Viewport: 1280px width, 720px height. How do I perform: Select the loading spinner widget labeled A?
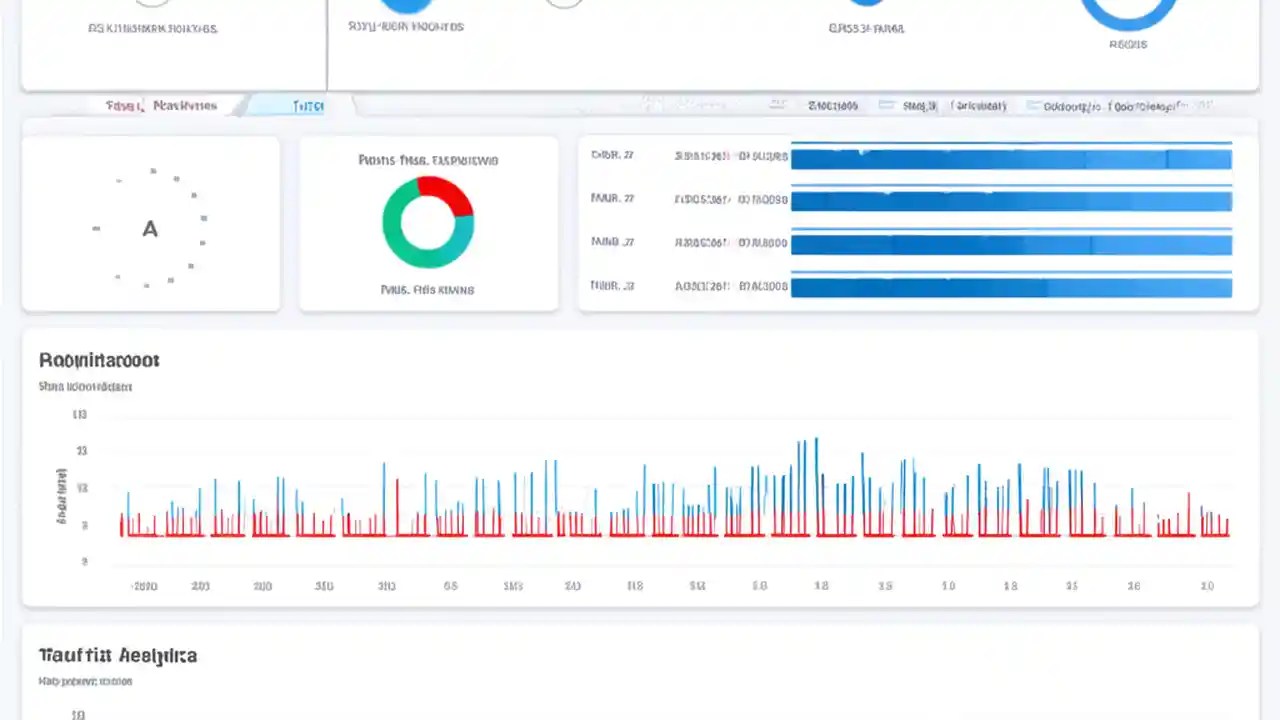(150, 228)
